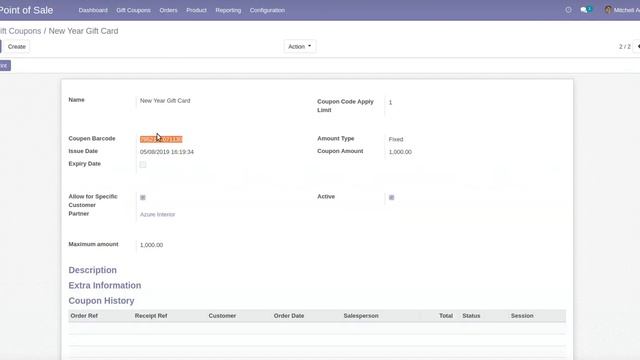Image resolution: width=640 pixels, height=360 pixels.
Task: Click the New Year Gift Card breadcrumb title
Action: [83, 31]
